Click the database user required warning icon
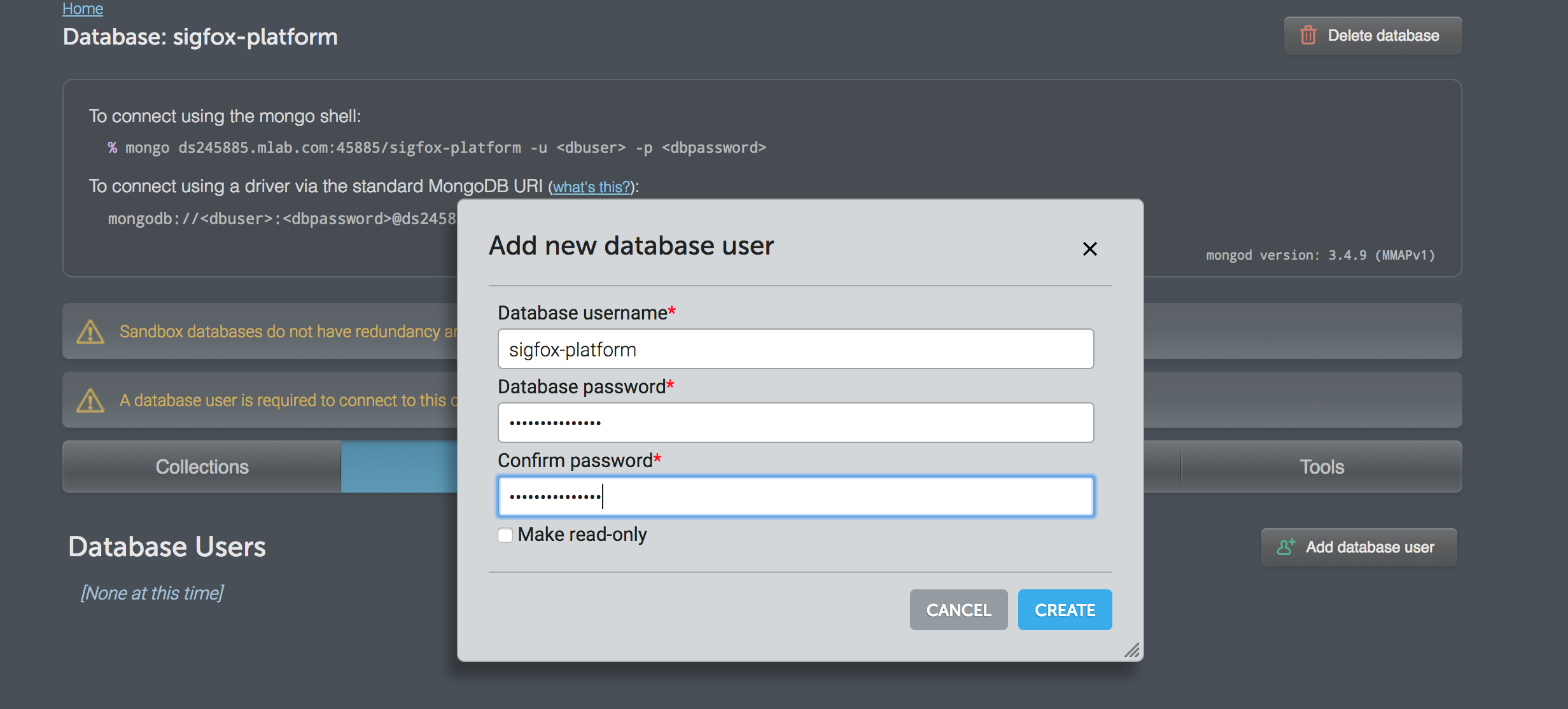Viewport: 1568px width, 709px height. point(90,400)
